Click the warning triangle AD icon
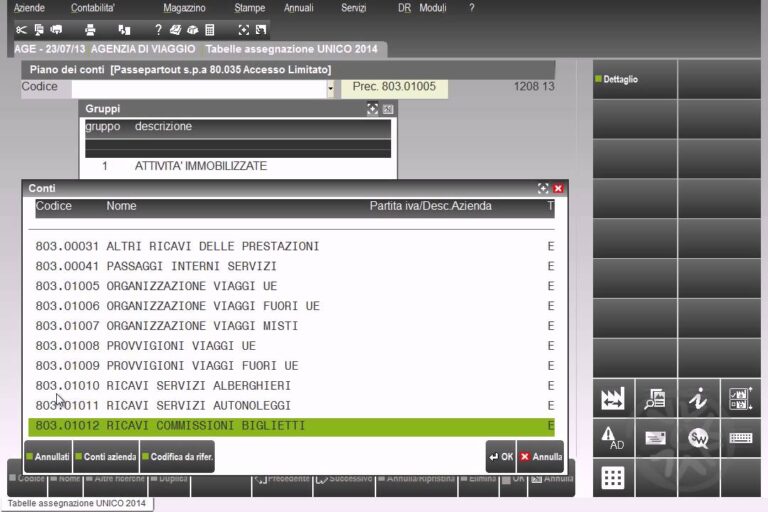Image resolution: width=768 pixels, height=512 pixels. (x=613, y=438)
